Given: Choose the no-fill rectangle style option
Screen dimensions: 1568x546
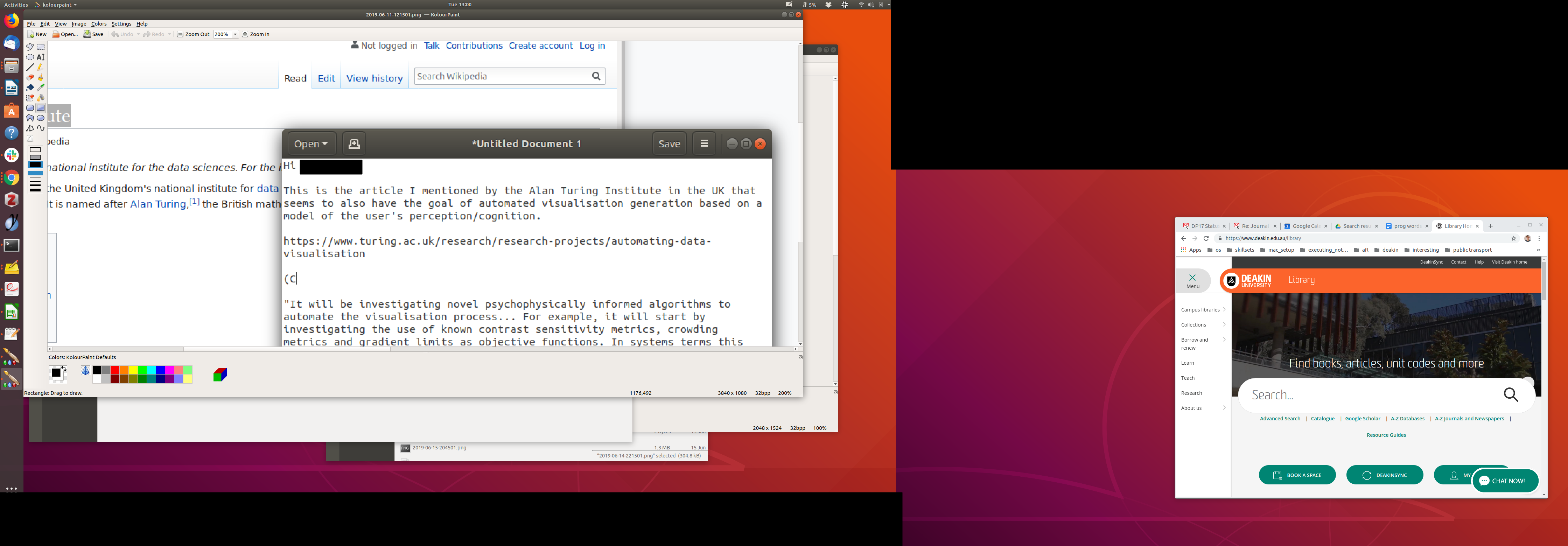Looking at the screenshot, I should [35, 150].
